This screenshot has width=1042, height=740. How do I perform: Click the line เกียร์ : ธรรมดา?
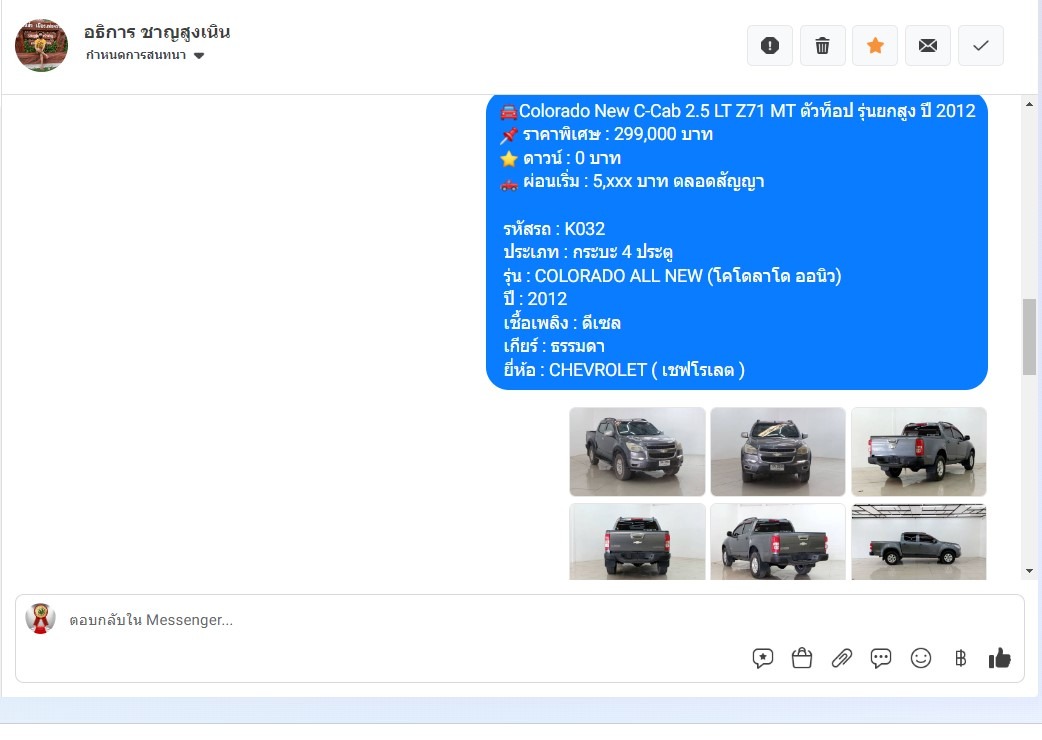(x=554, y=347)
